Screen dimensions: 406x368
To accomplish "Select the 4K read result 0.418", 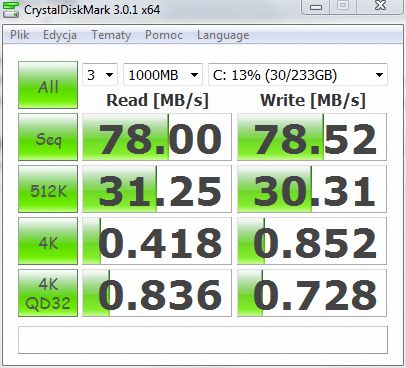I will [157, 241].
